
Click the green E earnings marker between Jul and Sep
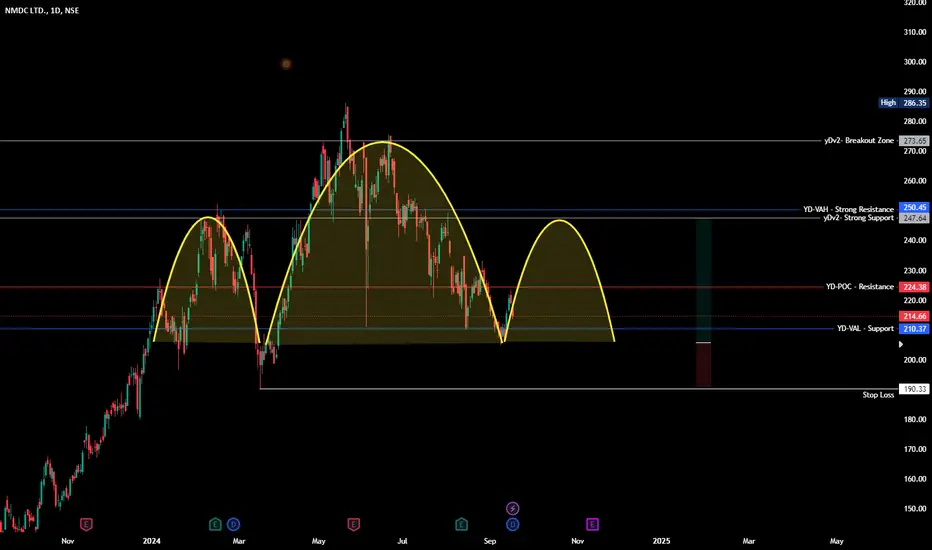pos(461,524)
